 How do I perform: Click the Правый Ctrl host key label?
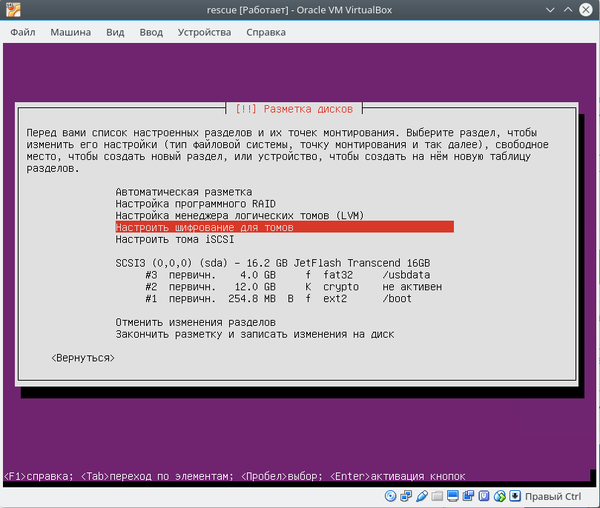click(x=553, y=496)
